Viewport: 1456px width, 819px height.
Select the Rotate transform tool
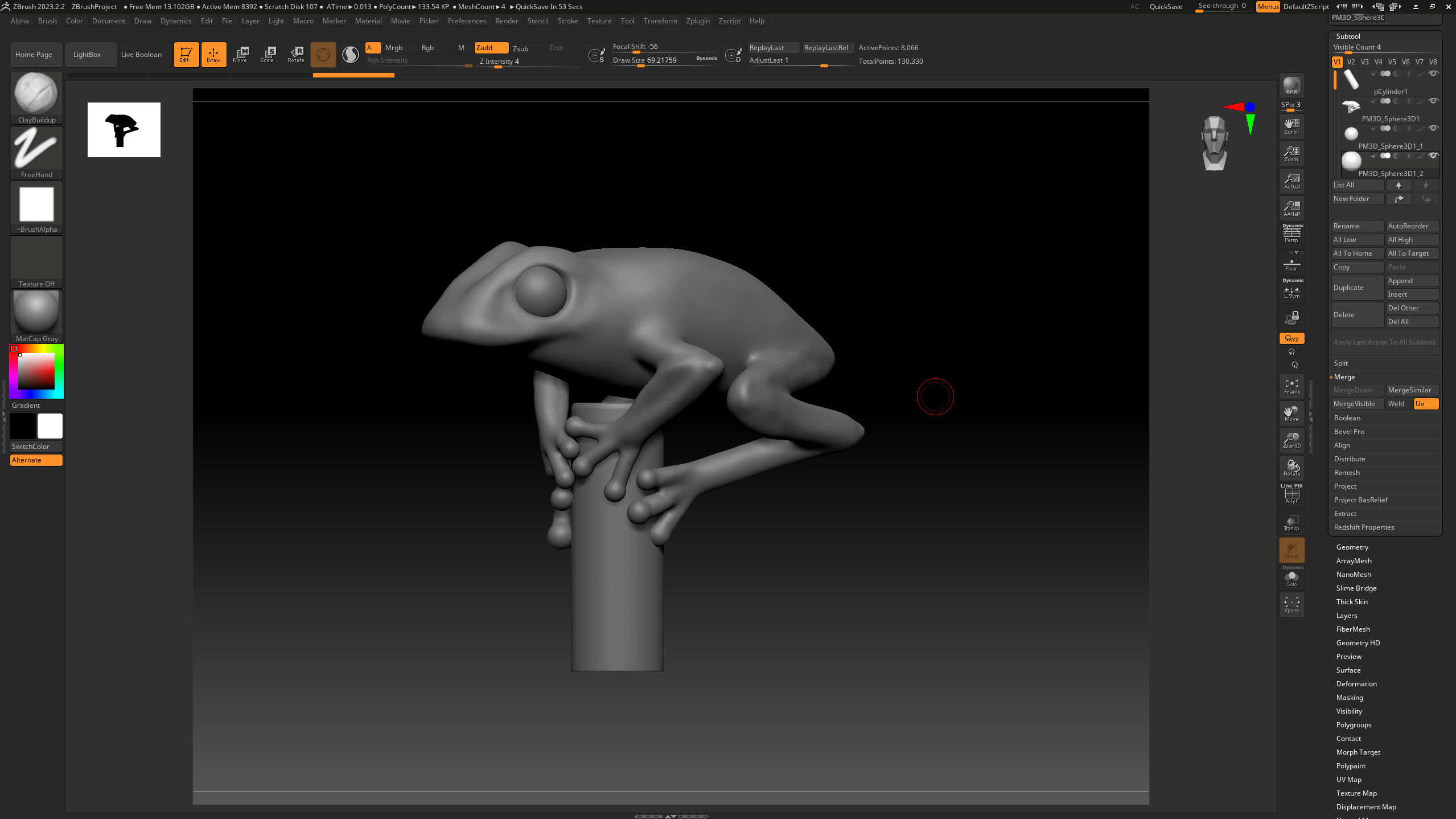(296, 54)
